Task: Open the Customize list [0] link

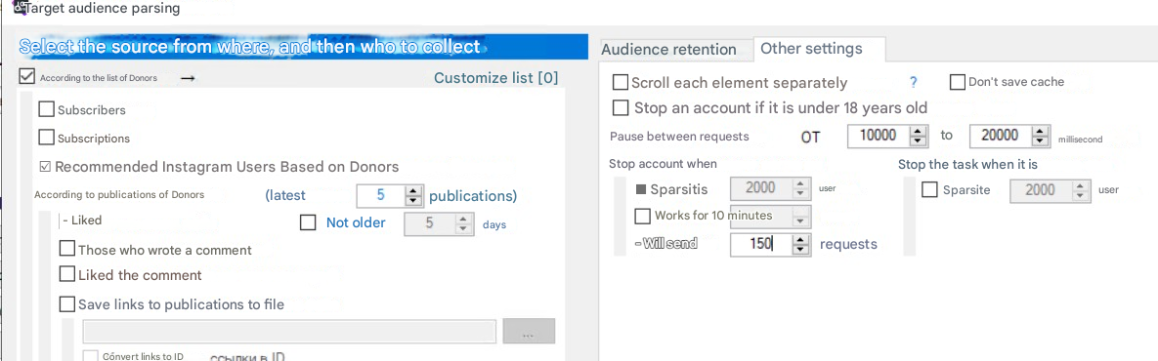Action: (x=496, y=78)
